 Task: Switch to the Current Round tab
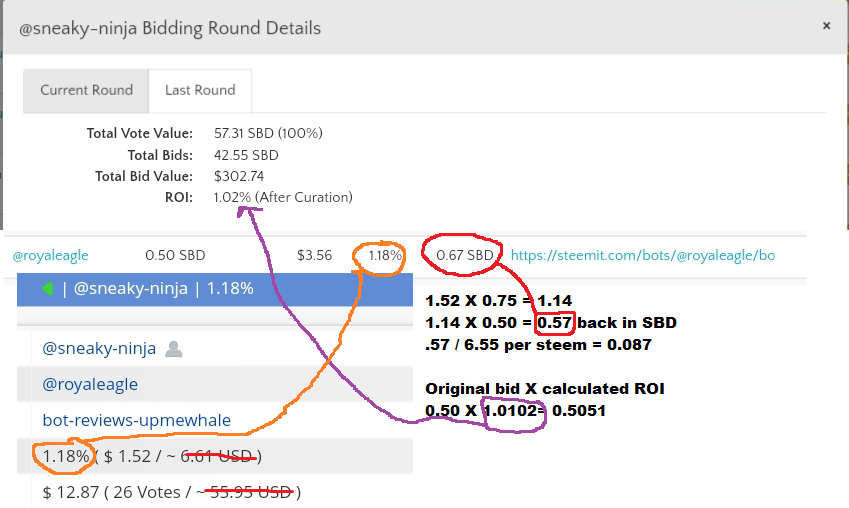[x=86, y=90]
